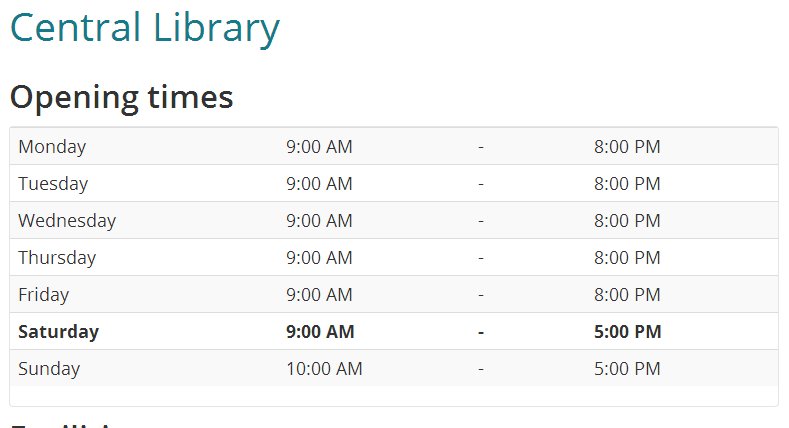The width and height of the screenshot is (789, 428).
Task: Click the Thursday day cell
Action: pyautogui.click(x=57, y=258)
